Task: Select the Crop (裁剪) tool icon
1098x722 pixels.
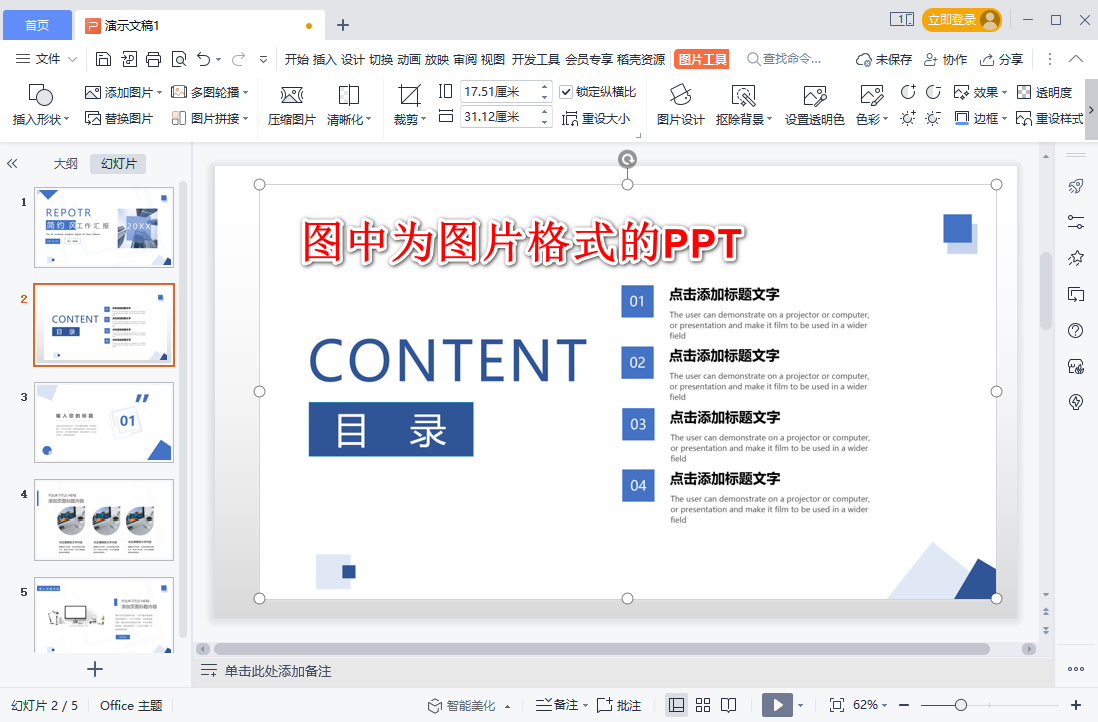Action: click(409, 95)
